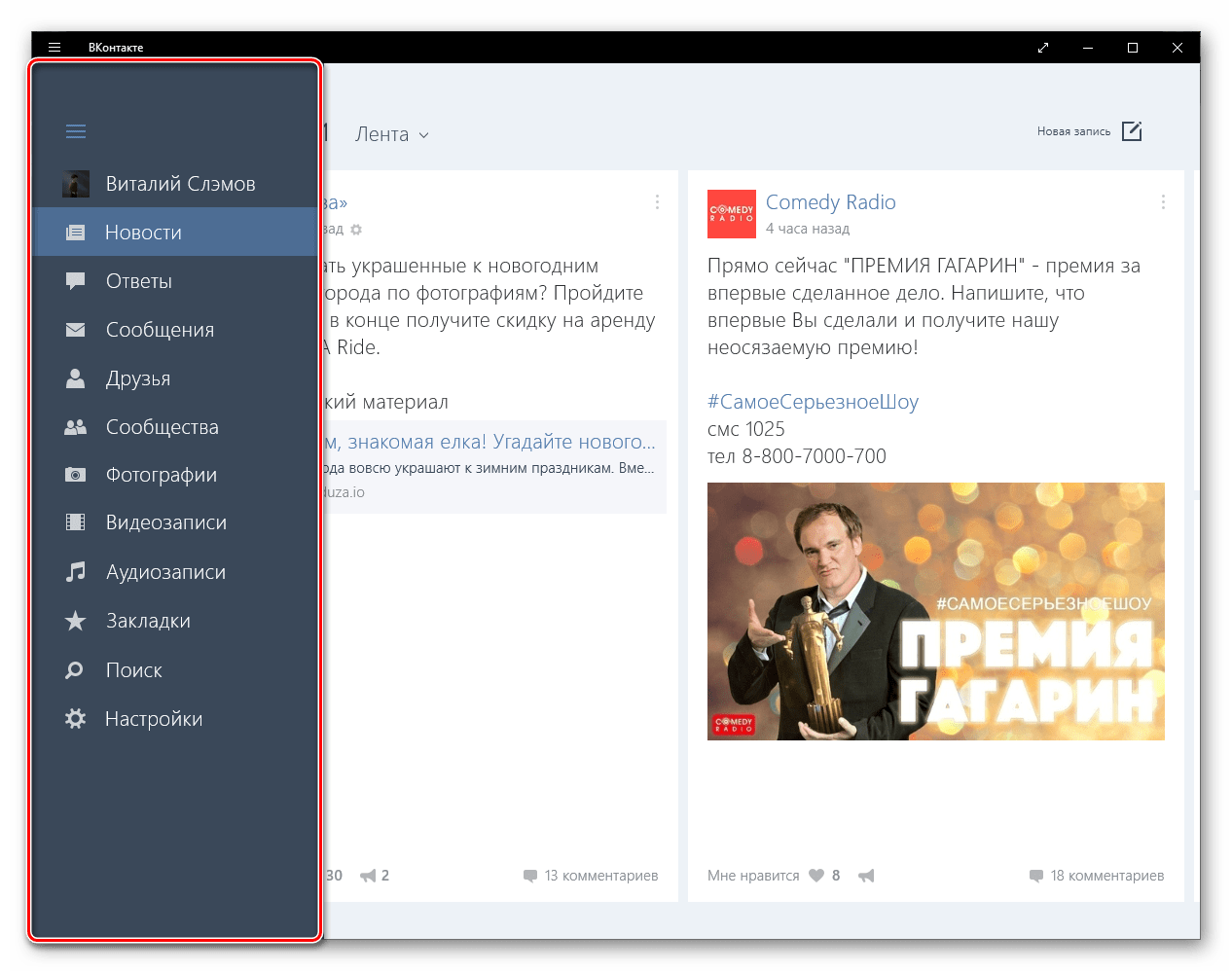Open the Поиск menu label
The width and height of the screenshot is (1232, 971).
(134, 670)
